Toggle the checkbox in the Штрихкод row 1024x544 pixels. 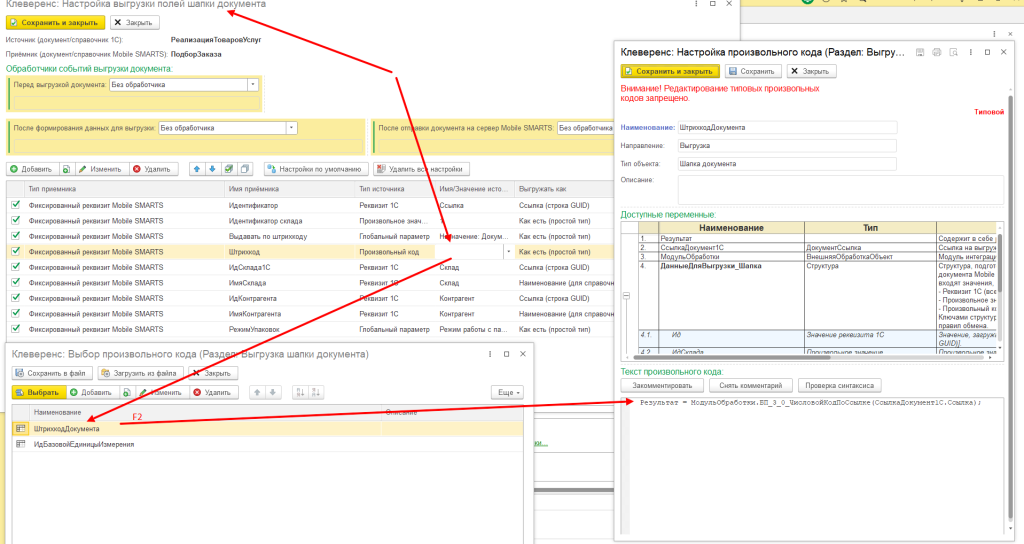[x=16, y=251]
